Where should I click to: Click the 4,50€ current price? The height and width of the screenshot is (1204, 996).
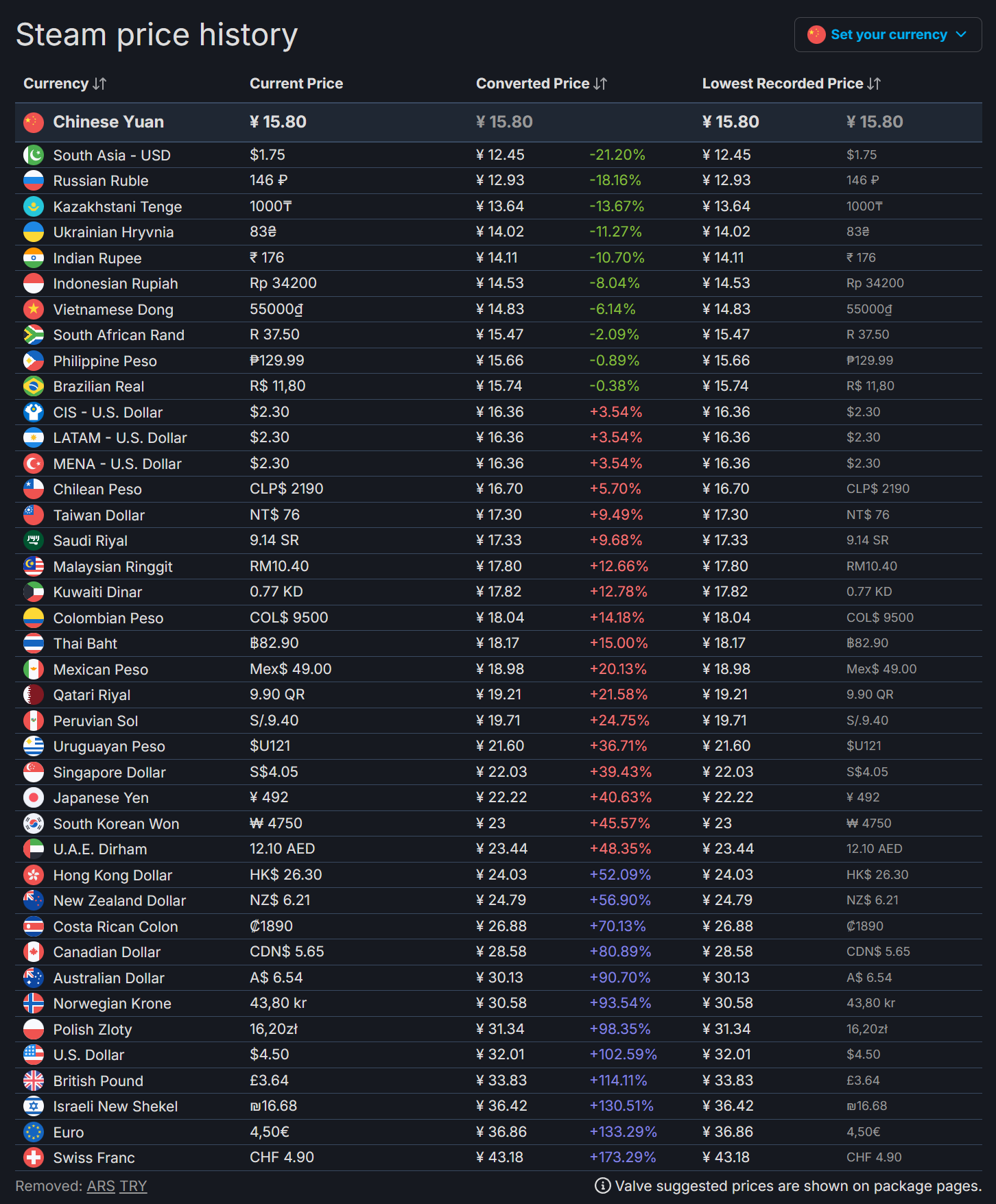(269, 1132)
